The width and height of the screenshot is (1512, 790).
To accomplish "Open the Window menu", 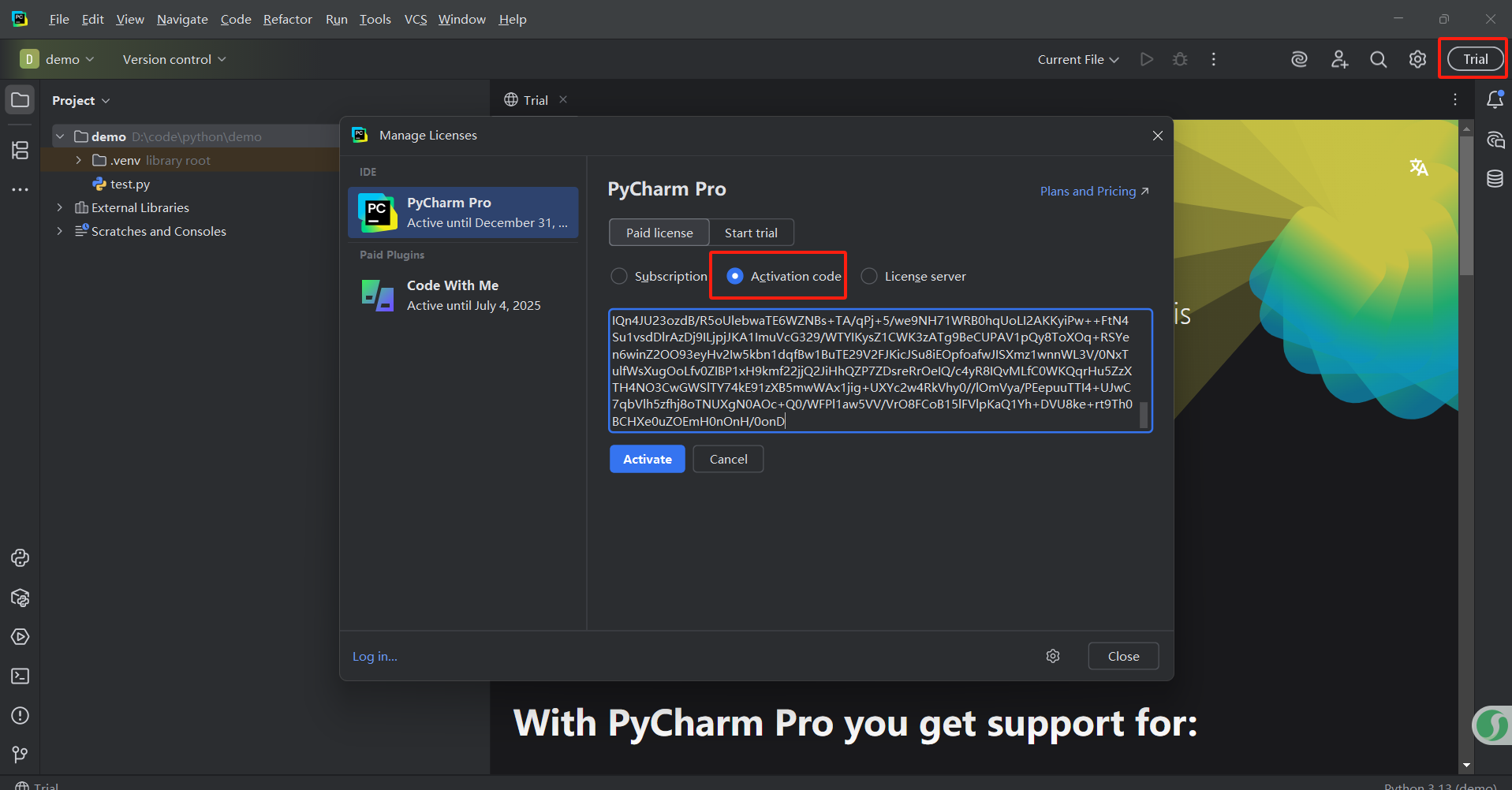I will (x=462, y=19).
